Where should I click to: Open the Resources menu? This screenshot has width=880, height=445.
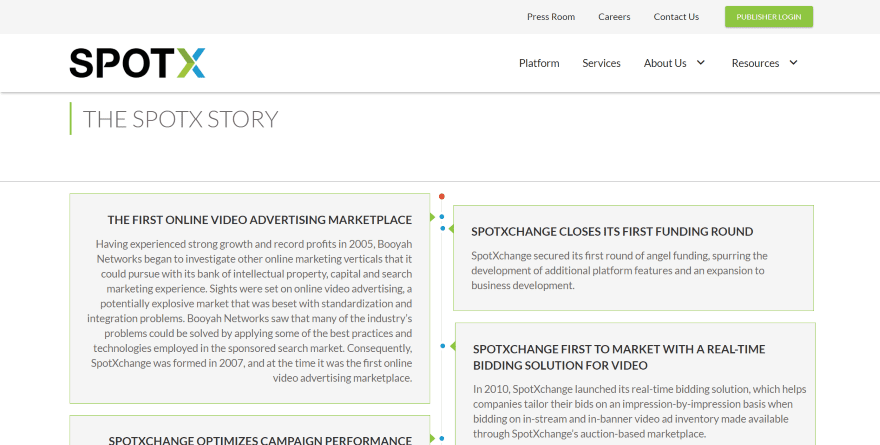(755, 63)
